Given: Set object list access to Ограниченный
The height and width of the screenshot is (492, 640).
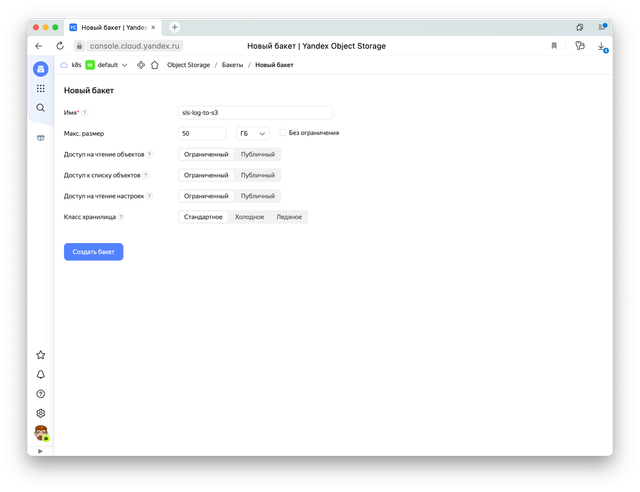Looking at the screenshot, I should (x=206, y=175).
